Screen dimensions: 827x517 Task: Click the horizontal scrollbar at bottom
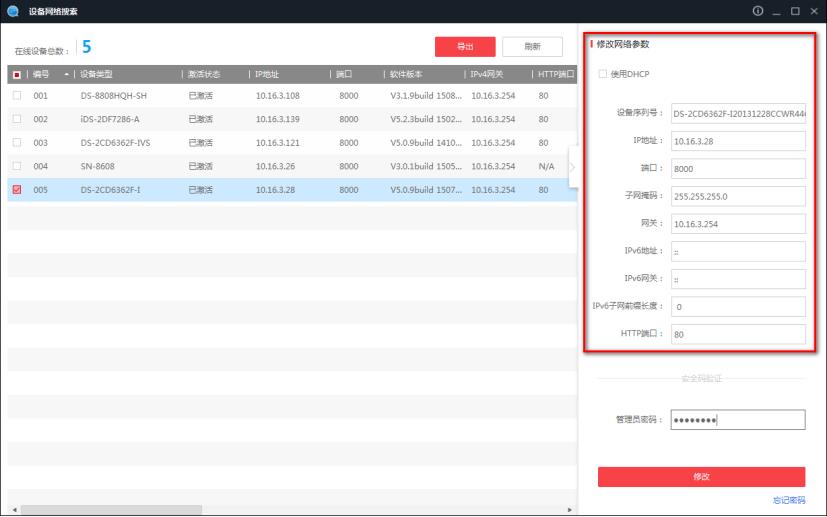click(110, 509)
